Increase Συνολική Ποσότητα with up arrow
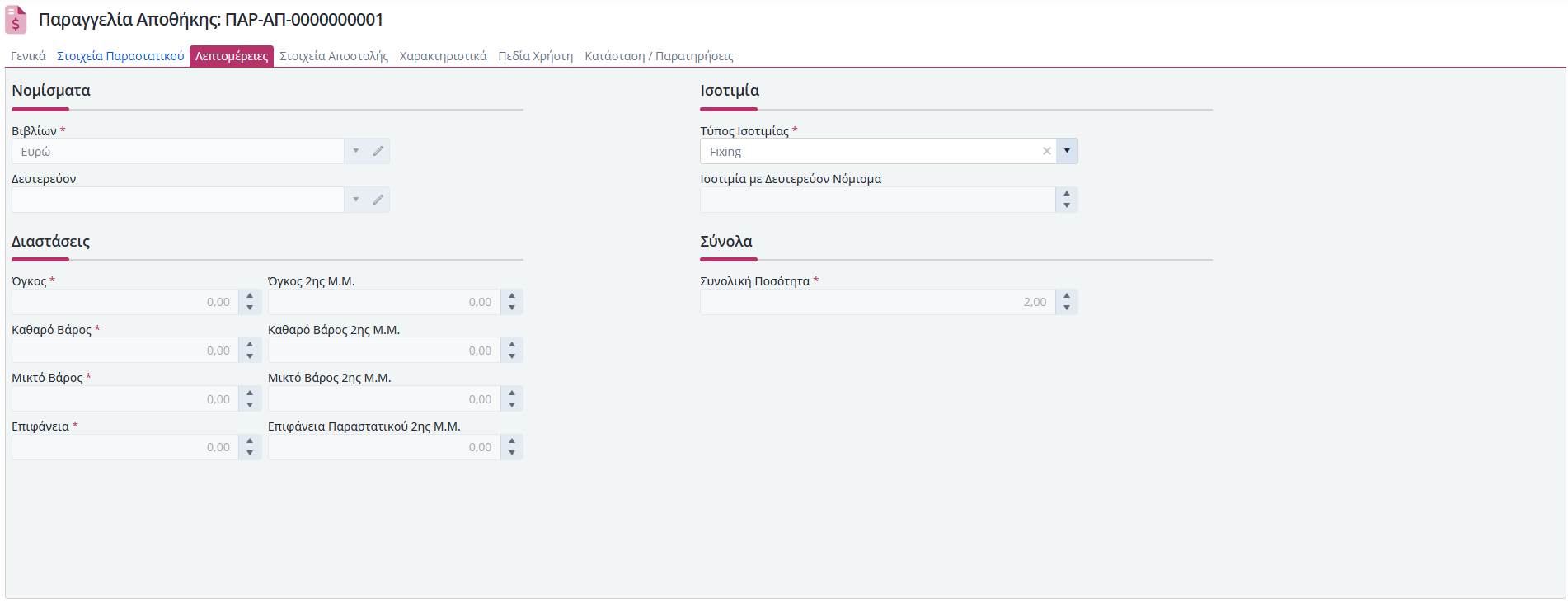Screen dimensions: 1568x603 [1067, 296]
